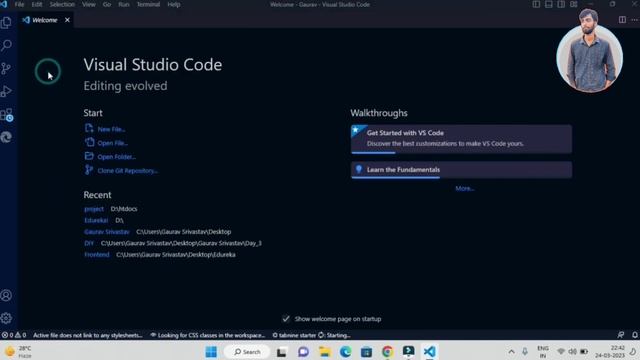Screen dimensions: 640x360
Task: Close the Welcome tab
Action: (67, 20)
